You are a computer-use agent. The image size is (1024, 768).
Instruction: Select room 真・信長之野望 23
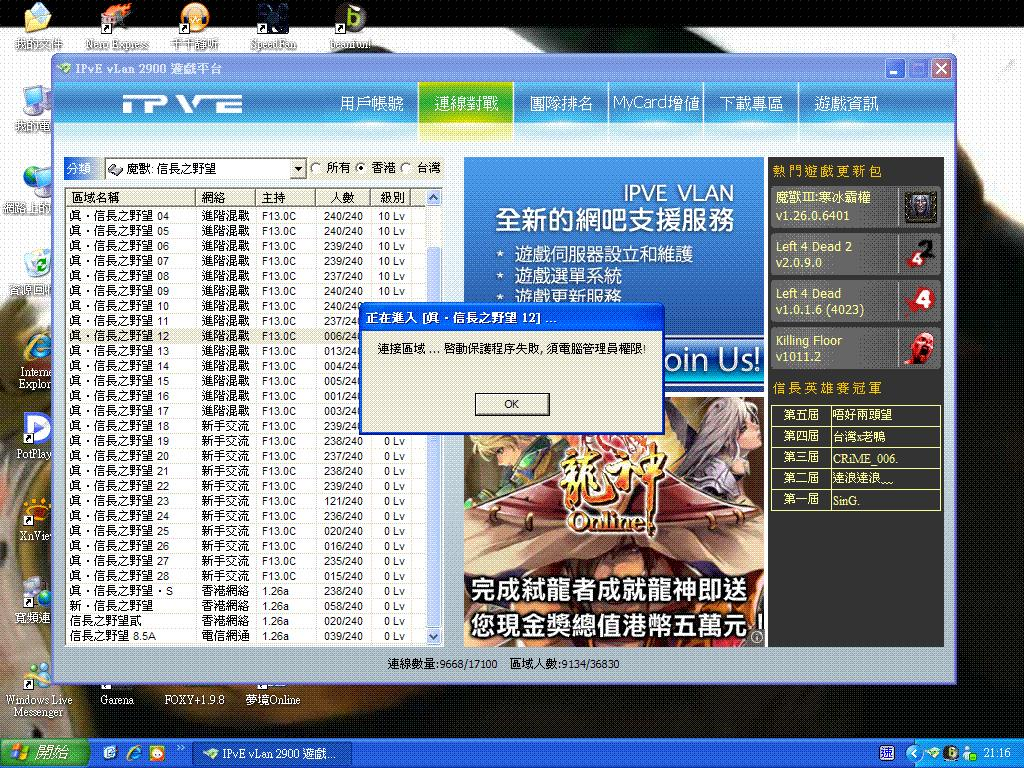pyautogui.click(x=246, y=501)
